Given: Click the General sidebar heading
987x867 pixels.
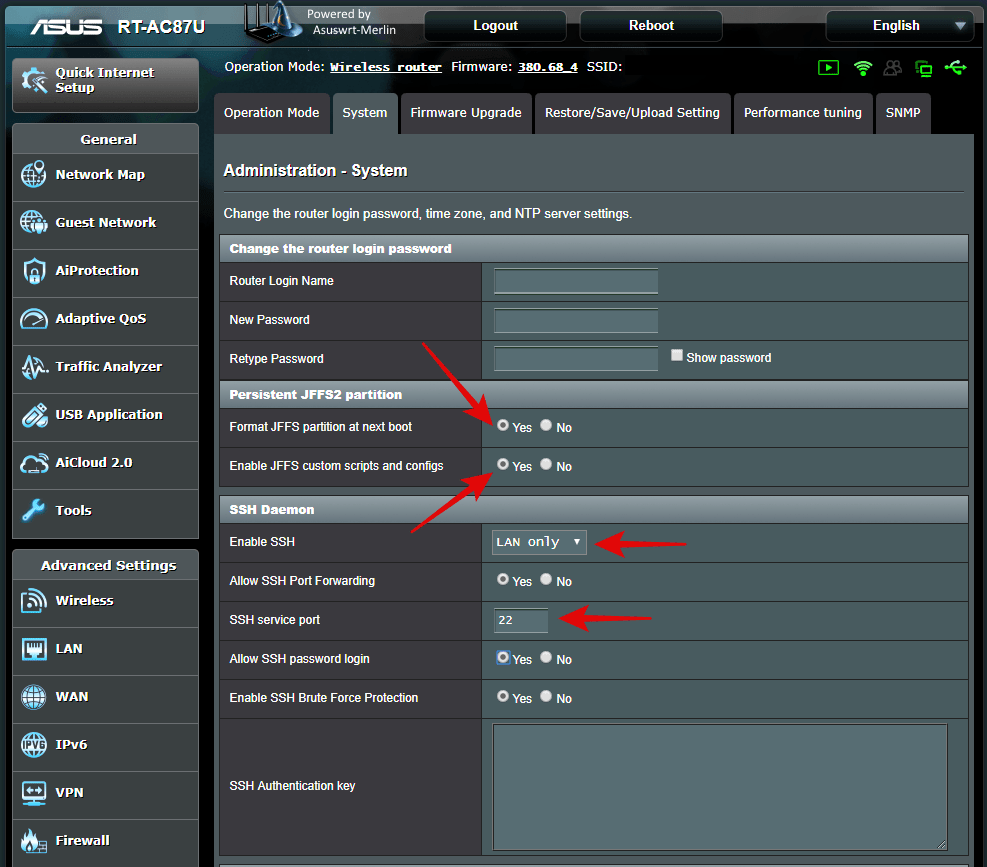Looking at the screenshot, I should click(x=108, y=139).
